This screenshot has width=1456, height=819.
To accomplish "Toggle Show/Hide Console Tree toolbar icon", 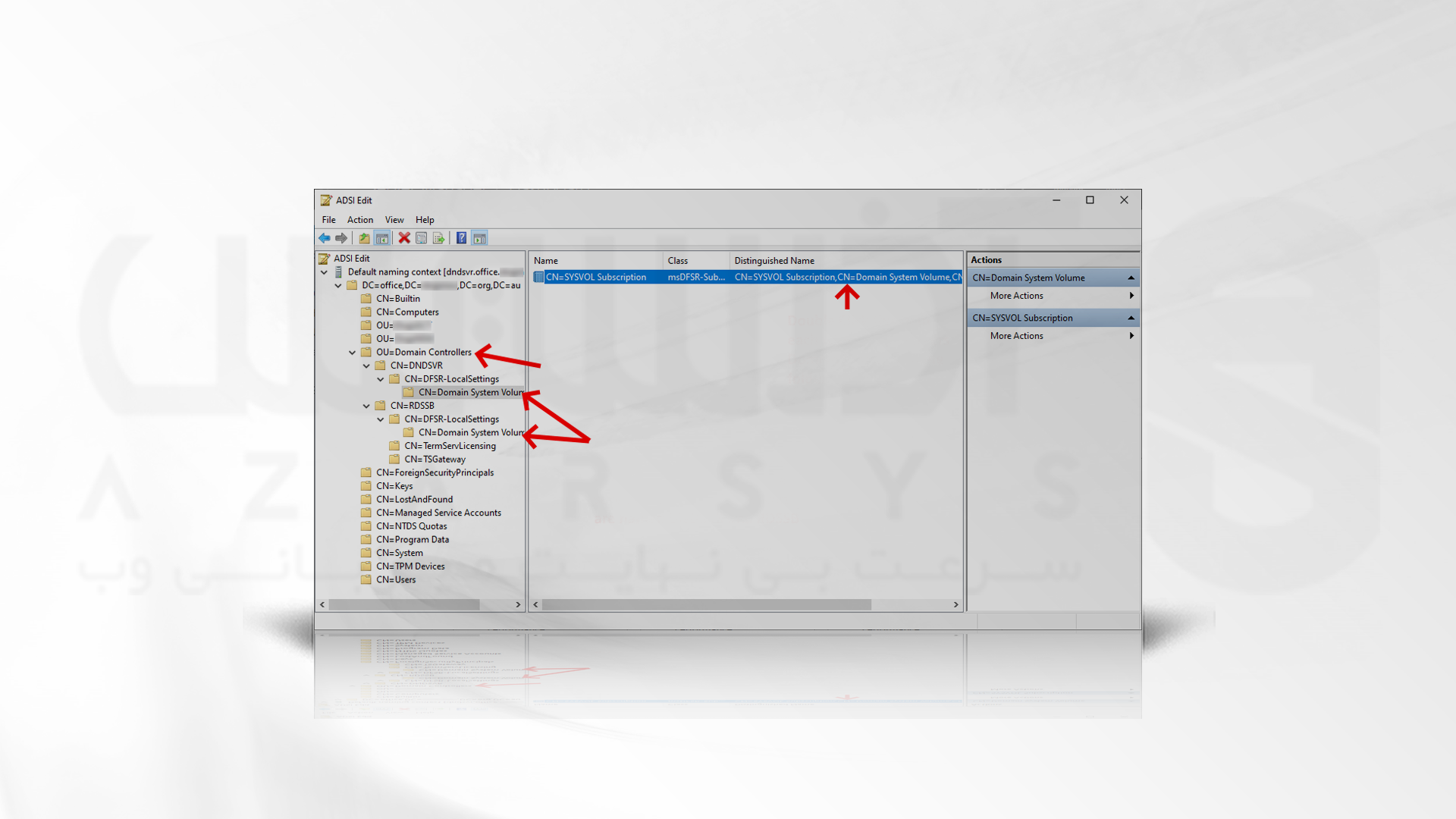I will point(382,238).
